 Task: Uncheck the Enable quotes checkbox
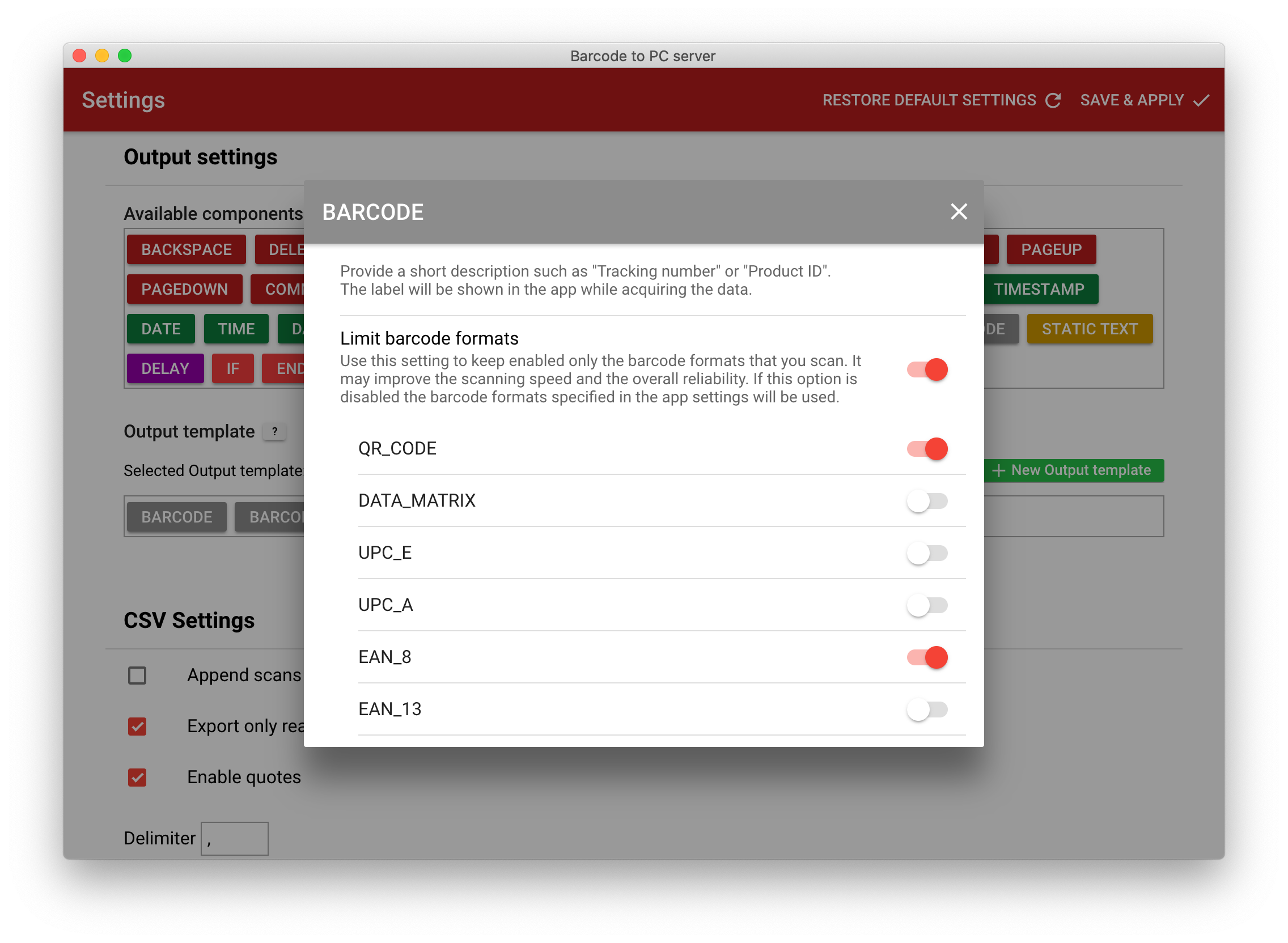pos(137,777)
